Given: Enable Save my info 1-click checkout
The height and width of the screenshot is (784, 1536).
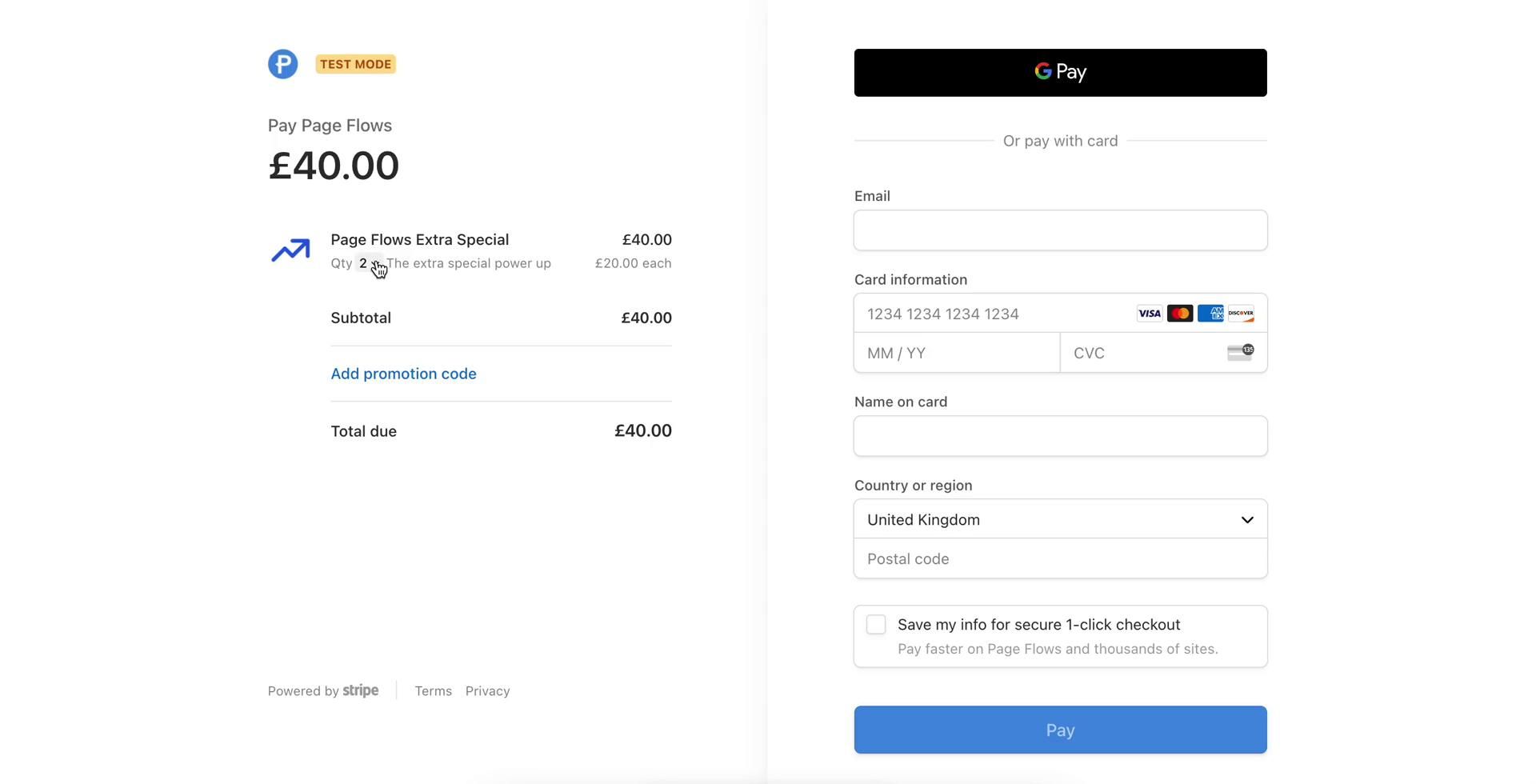Looking at the screenshot, I should [876, 625].
